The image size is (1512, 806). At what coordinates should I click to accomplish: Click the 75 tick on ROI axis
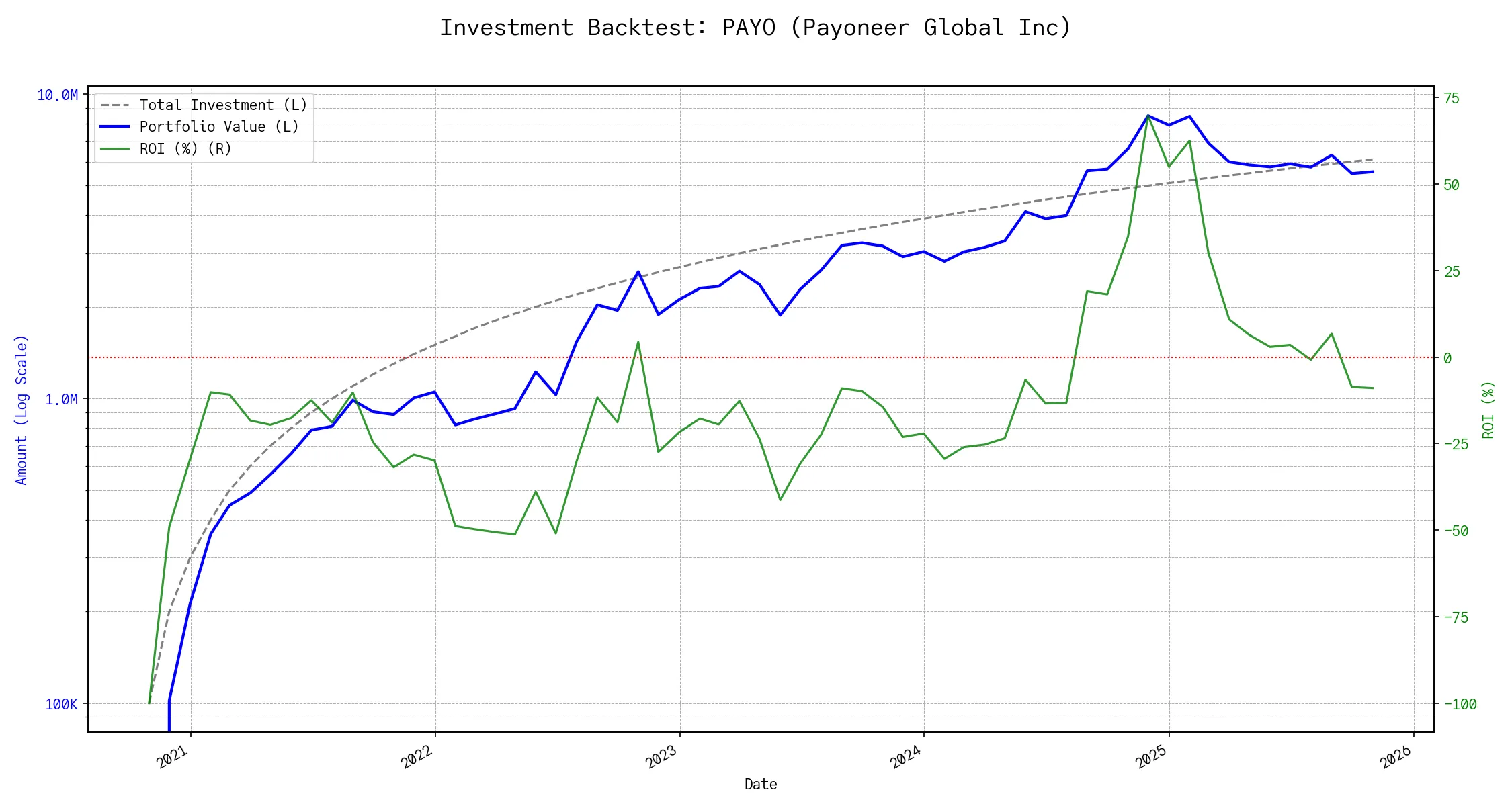tap(1452, 98)
